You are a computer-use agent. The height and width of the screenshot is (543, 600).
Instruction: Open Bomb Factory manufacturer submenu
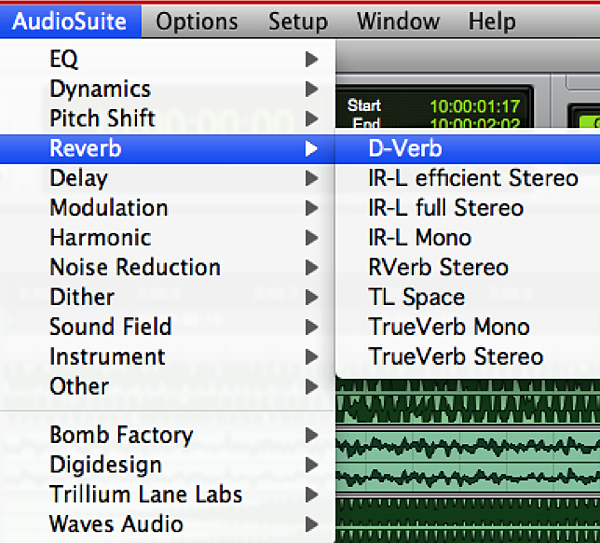click(x=167, y=435)
